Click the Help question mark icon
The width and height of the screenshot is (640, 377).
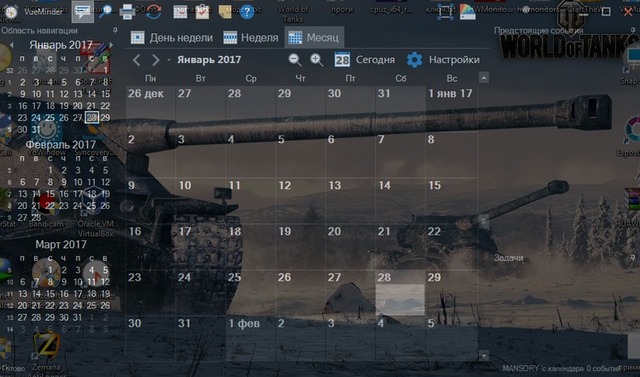(247, 11)
